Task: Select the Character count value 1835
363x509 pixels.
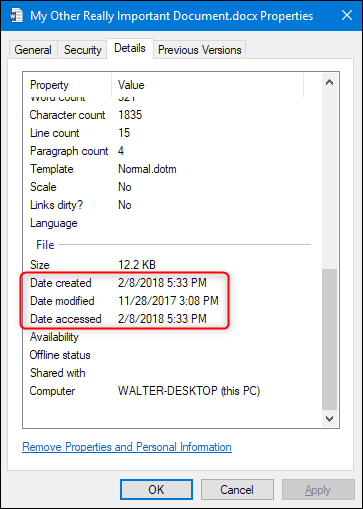Action: click(130, 115)
